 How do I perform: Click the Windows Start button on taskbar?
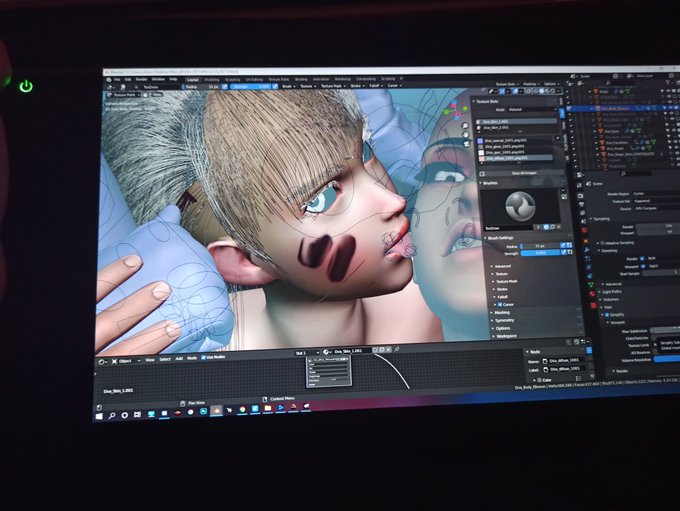click(x=99, y=416)
